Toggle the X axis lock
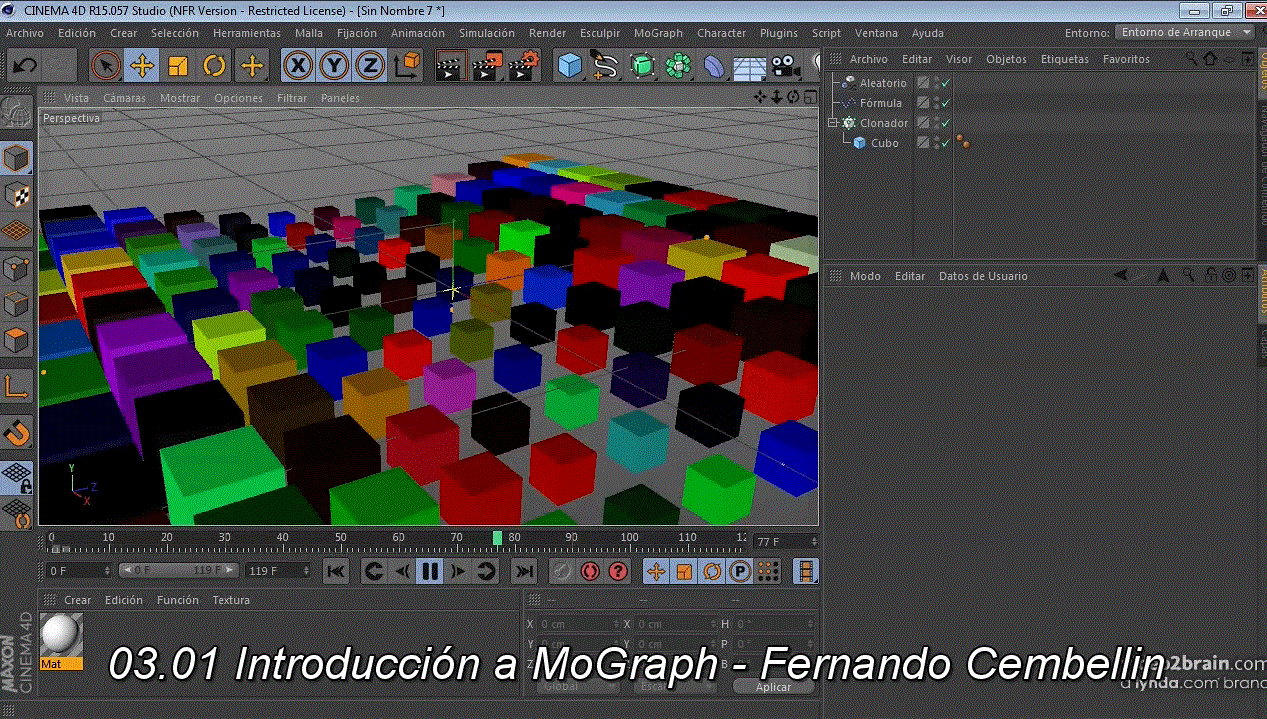1267x719 pixels. coord(297,66)
